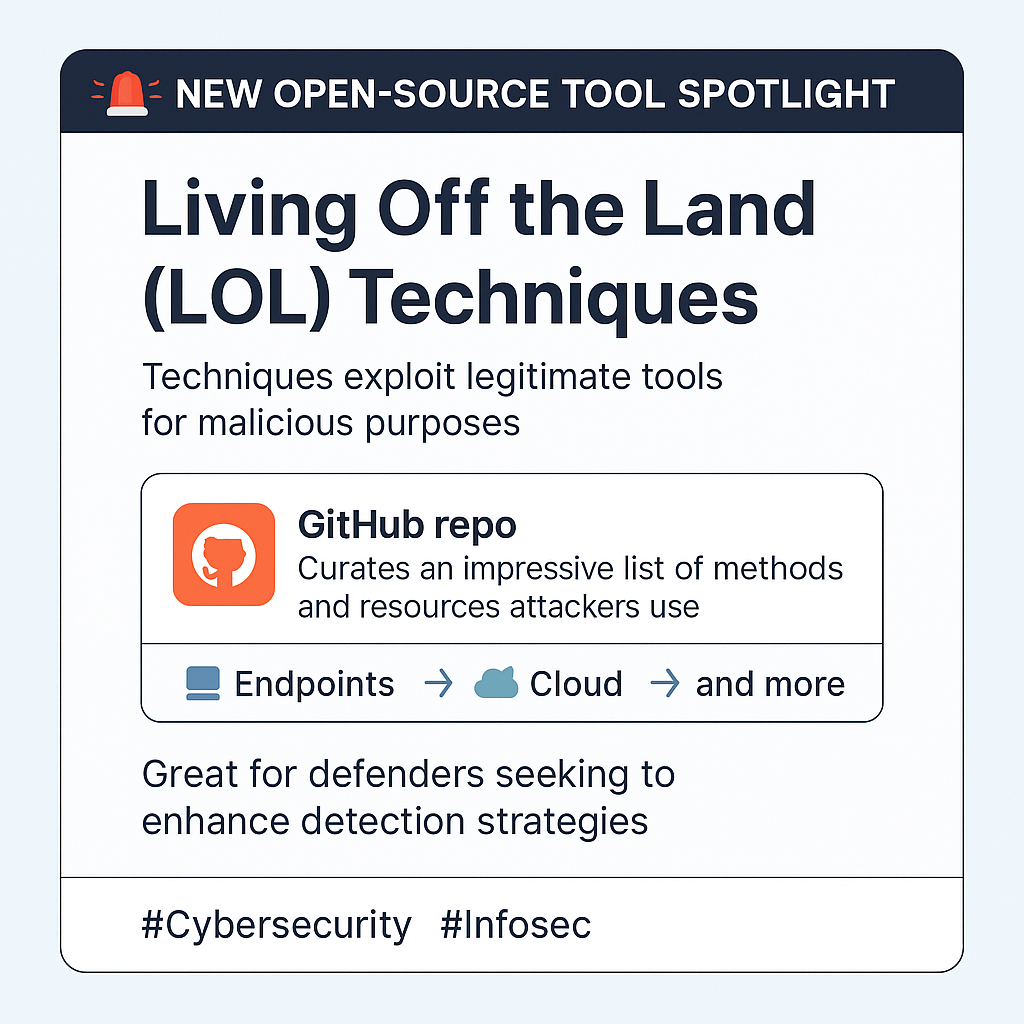
Task: Click the arrow before 'and more'
Action: pyautogui.click(x=665, y=684)
